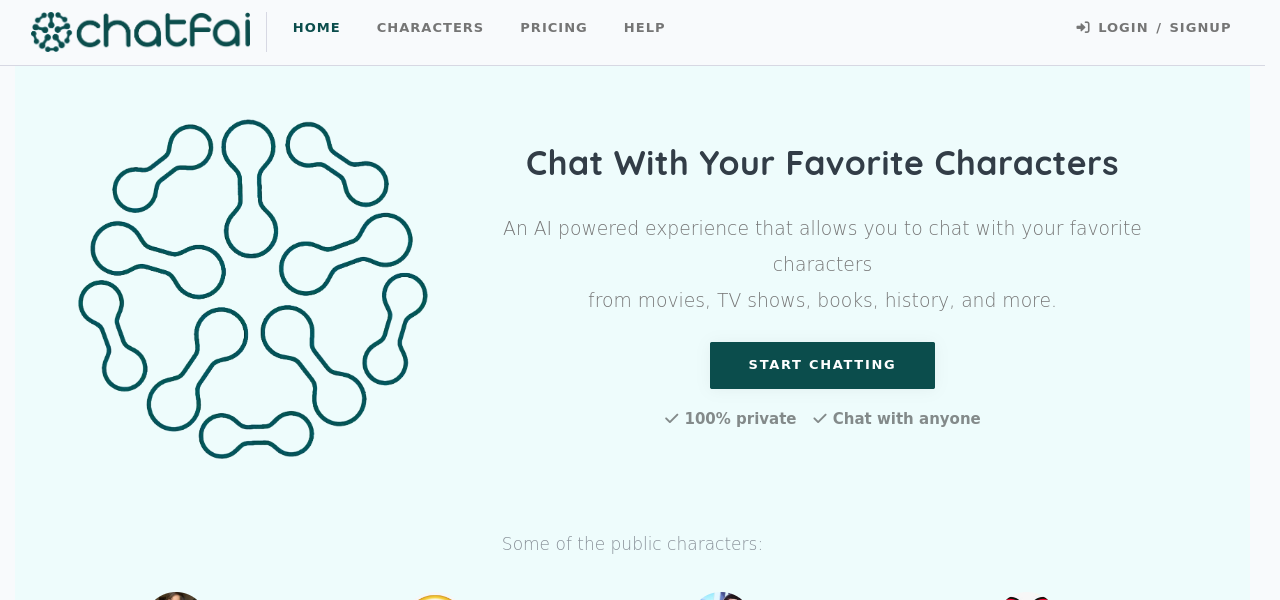Viewport: 1280px width, 600px height.
Task: Go to the Characters page
Action: pyautogui.click(x=430, y=28)
